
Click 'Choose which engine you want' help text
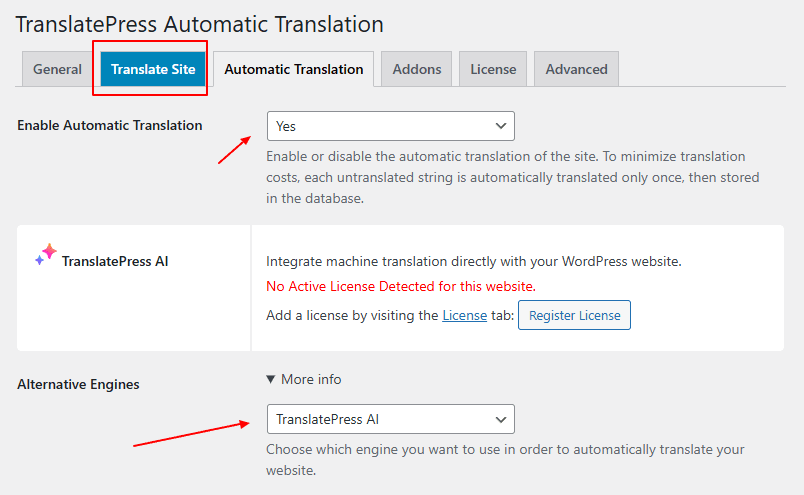pyautogui.click(x=505, y=460)
